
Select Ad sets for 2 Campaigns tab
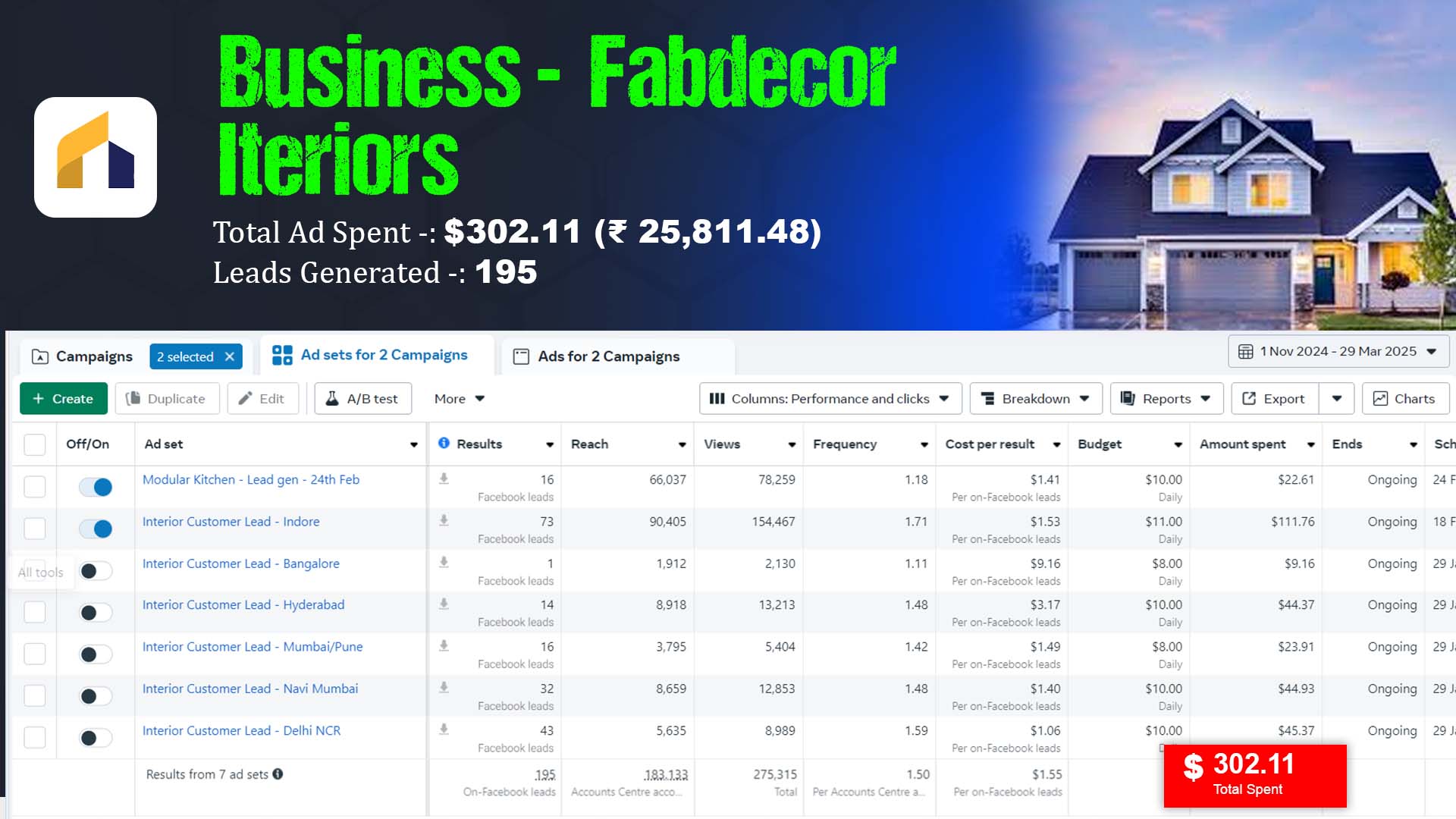click(x=377, y=355)
